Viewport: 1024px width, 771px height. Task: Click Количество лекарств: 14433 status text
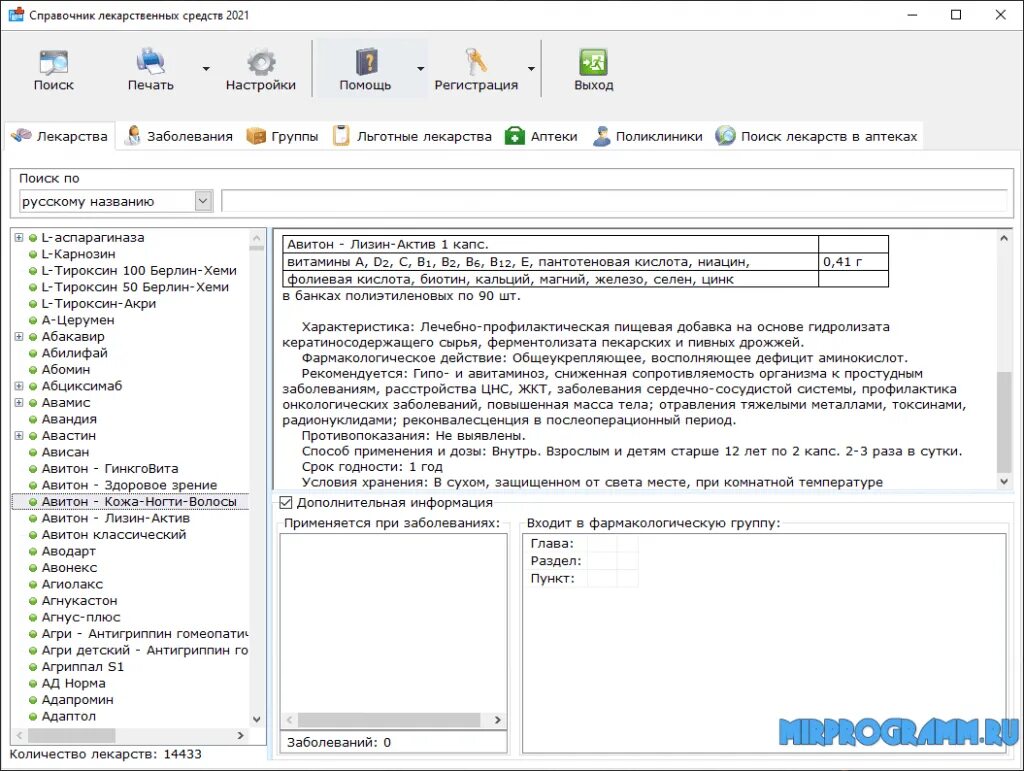pos(105,754)
